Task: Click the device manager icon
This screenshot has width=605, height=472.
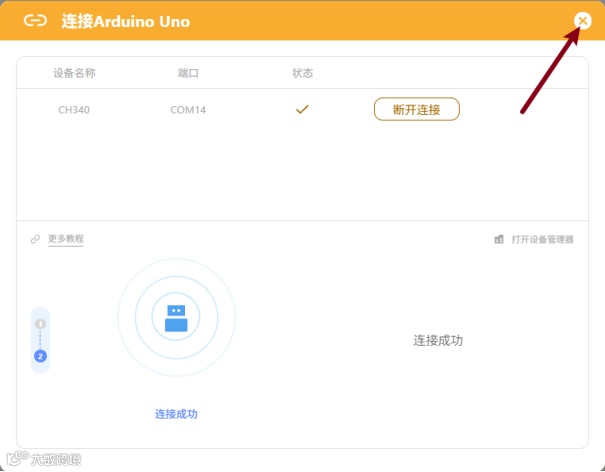Action: [x=499, y=239]
